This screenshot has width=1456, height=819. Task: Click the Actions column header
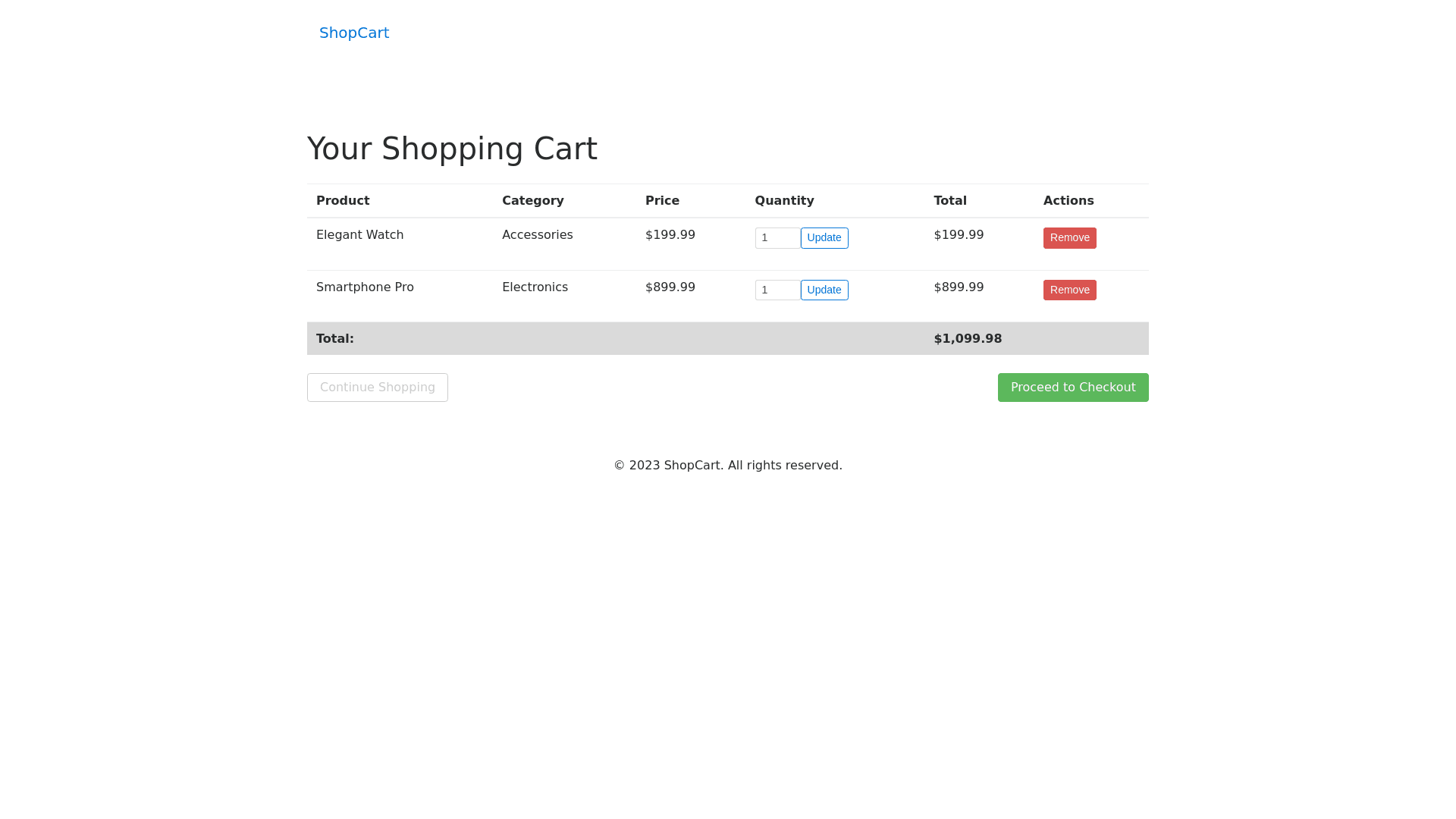point(1068,201)
